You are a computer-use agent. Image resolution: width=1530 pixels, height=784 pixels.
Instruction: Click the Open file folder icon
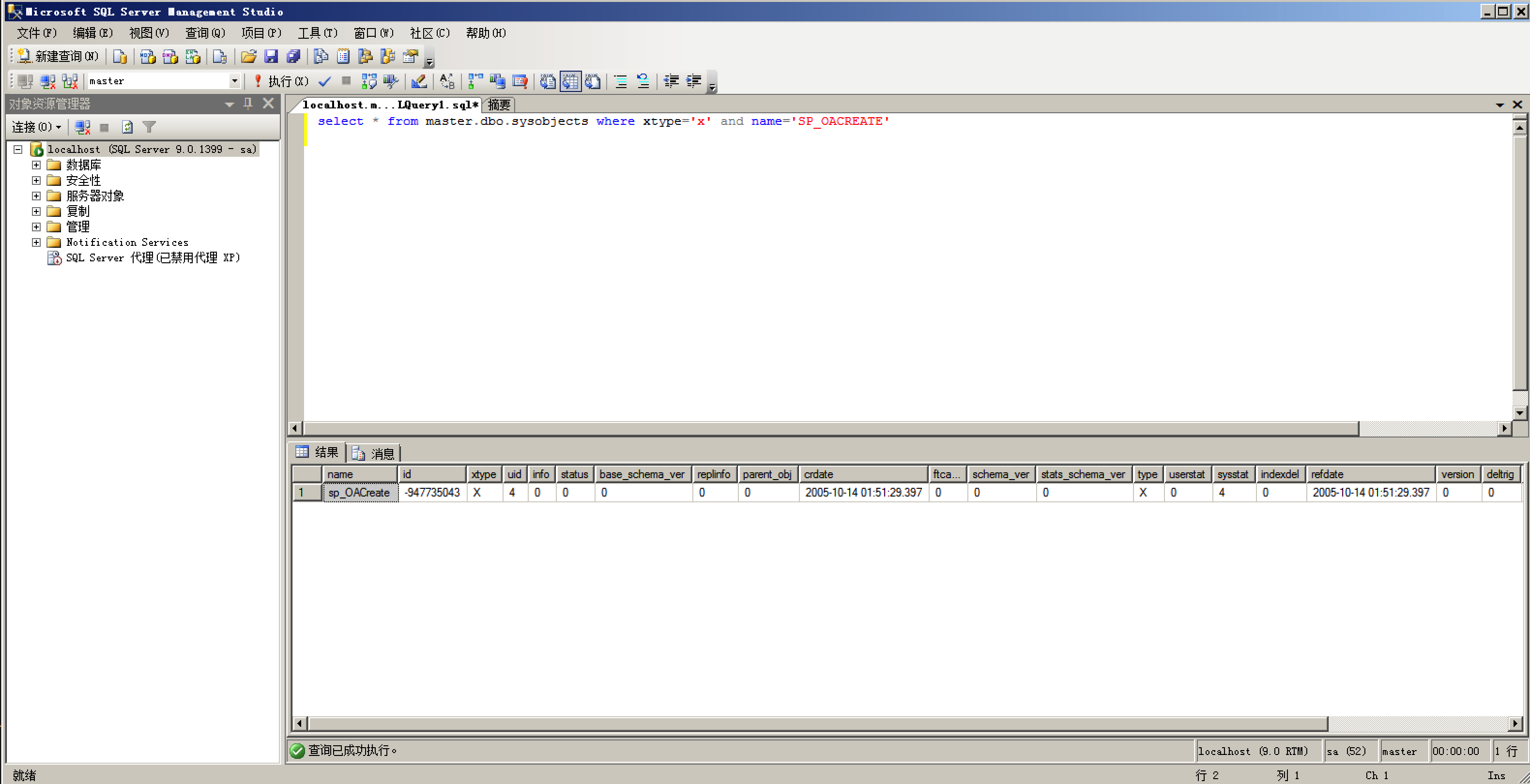point(248,57)
